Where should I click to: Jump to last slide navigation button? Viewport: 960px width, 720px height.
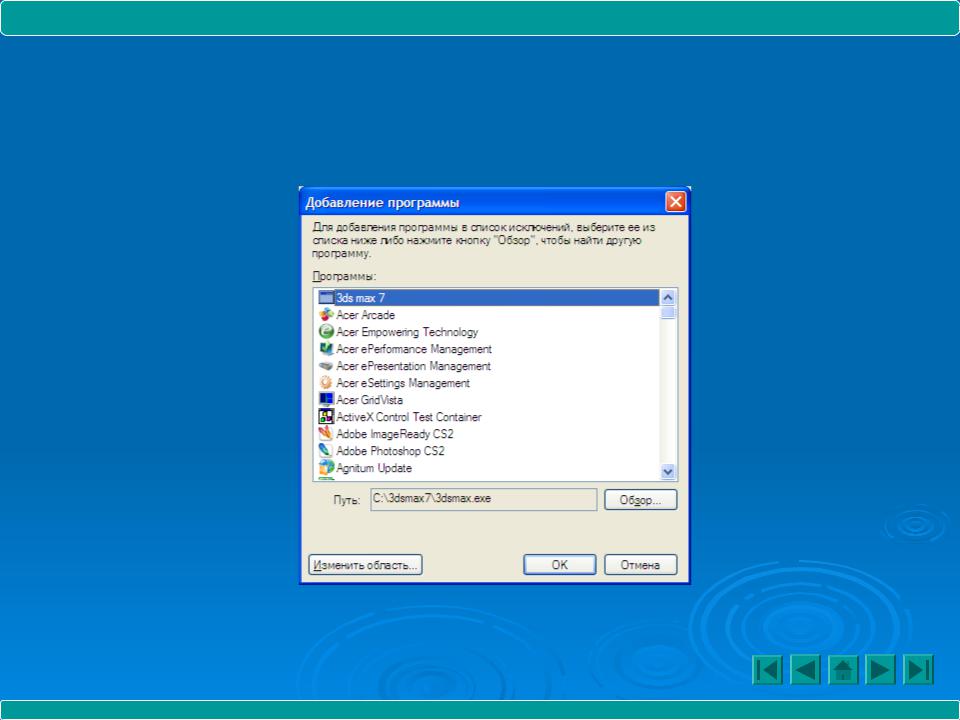click(x=918, y=669)
